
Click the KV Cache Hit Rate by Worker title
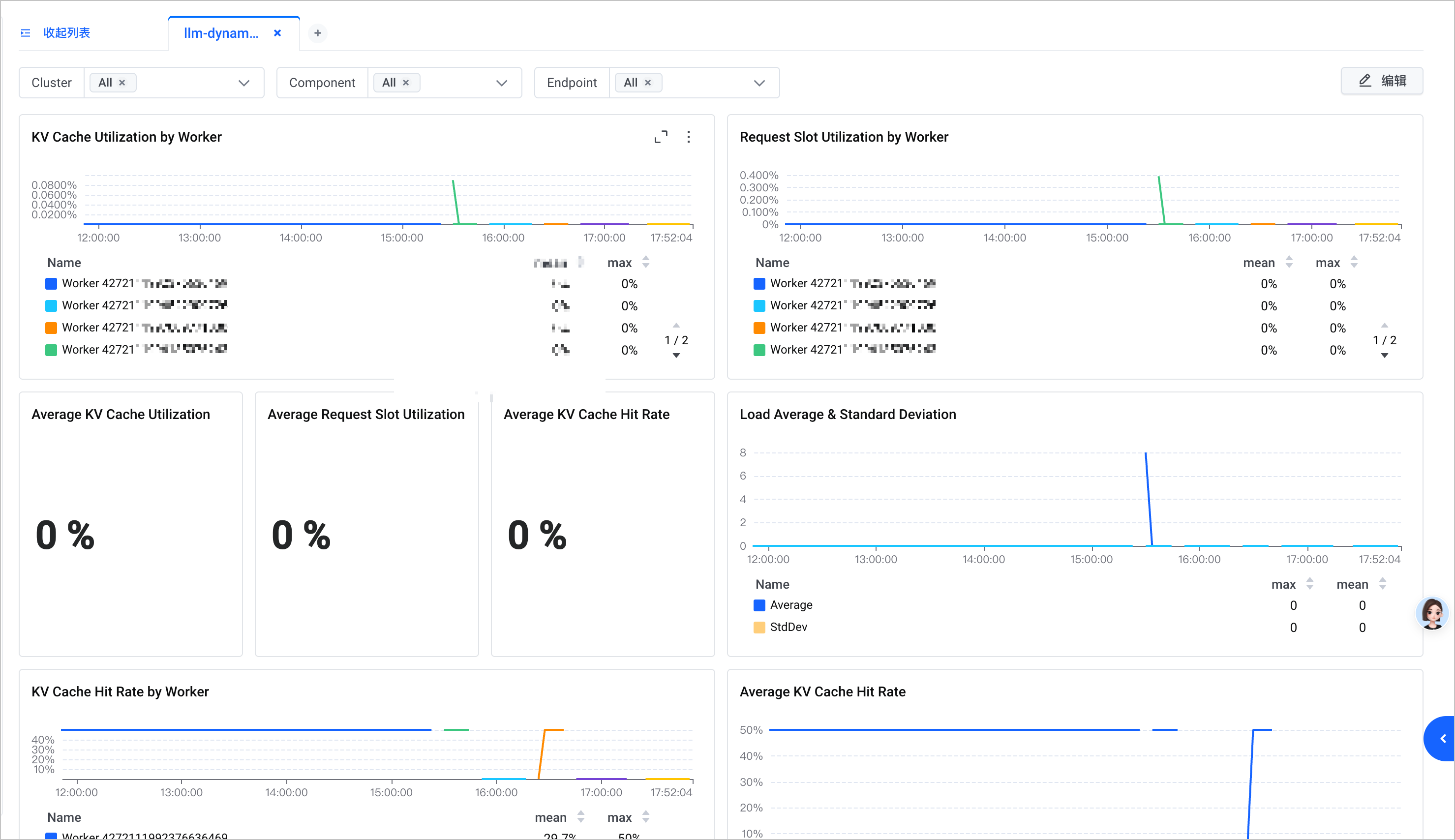120,692
